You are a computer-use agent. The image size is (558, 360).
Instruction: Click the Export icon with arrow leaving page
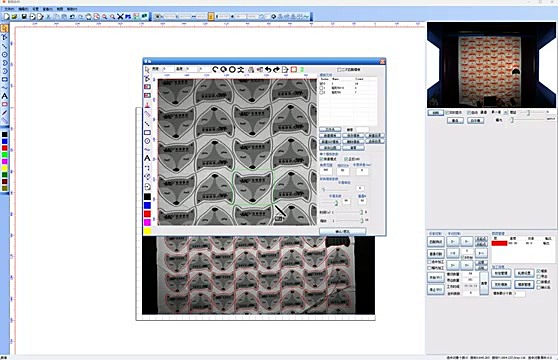point(41,16)
